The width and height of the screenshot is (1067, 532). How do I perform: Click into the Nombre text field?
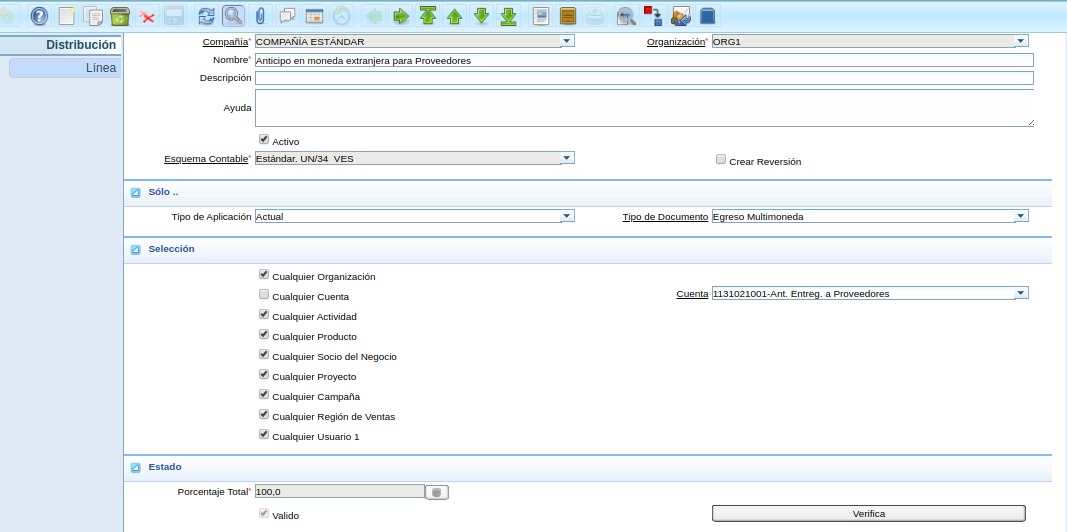644,60
